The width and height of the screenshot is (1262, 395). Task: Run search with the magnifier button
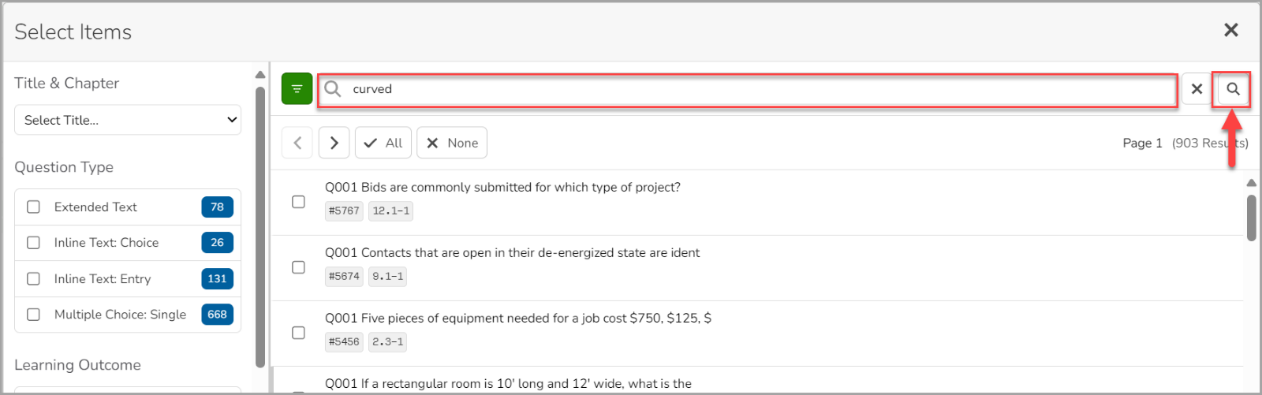coord(1234,89)
